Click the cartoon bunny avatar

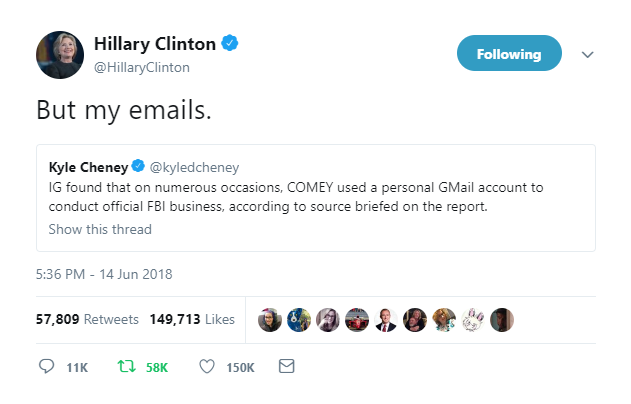tap(474, 320)
